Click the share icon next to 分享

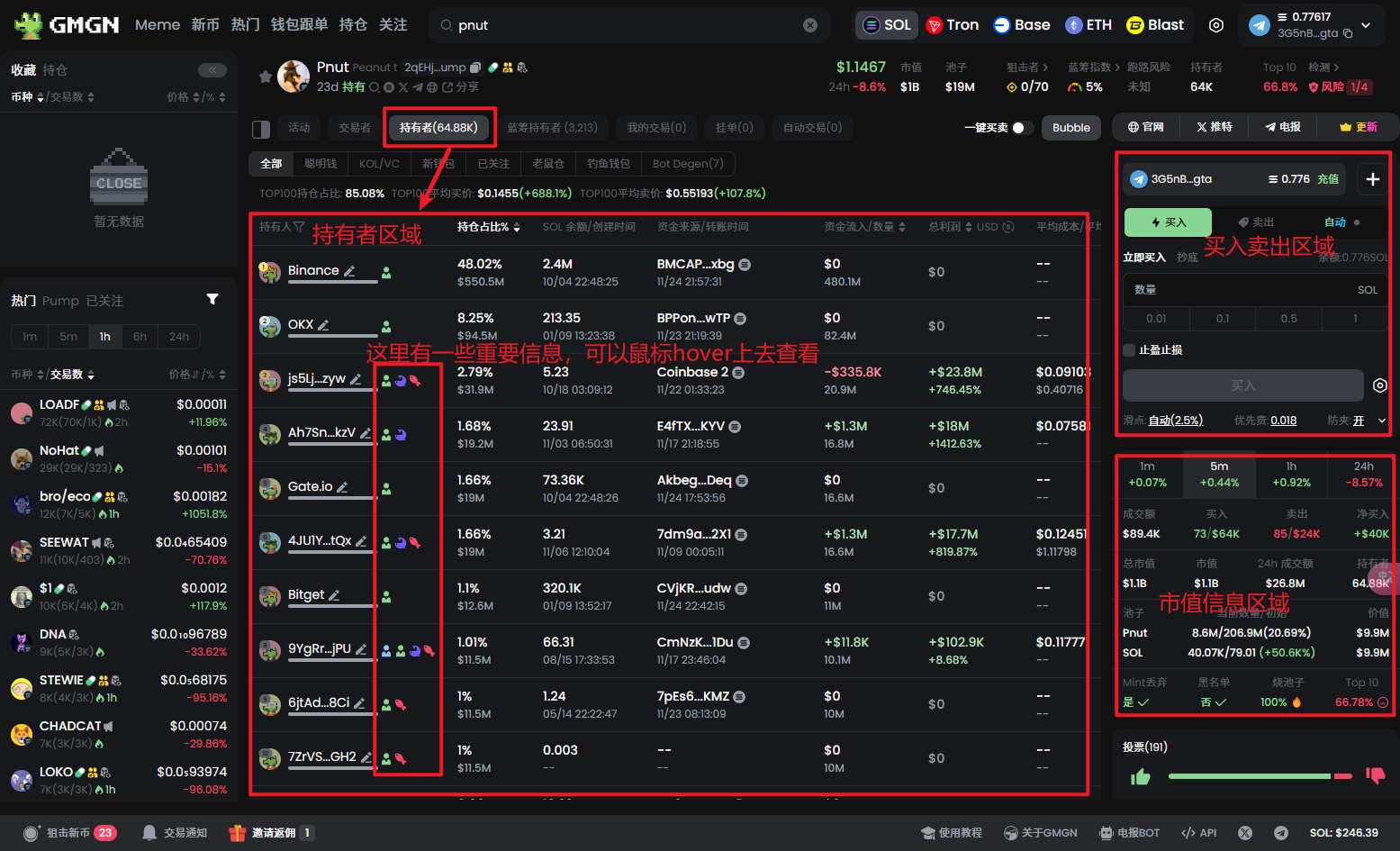[447, 87]
